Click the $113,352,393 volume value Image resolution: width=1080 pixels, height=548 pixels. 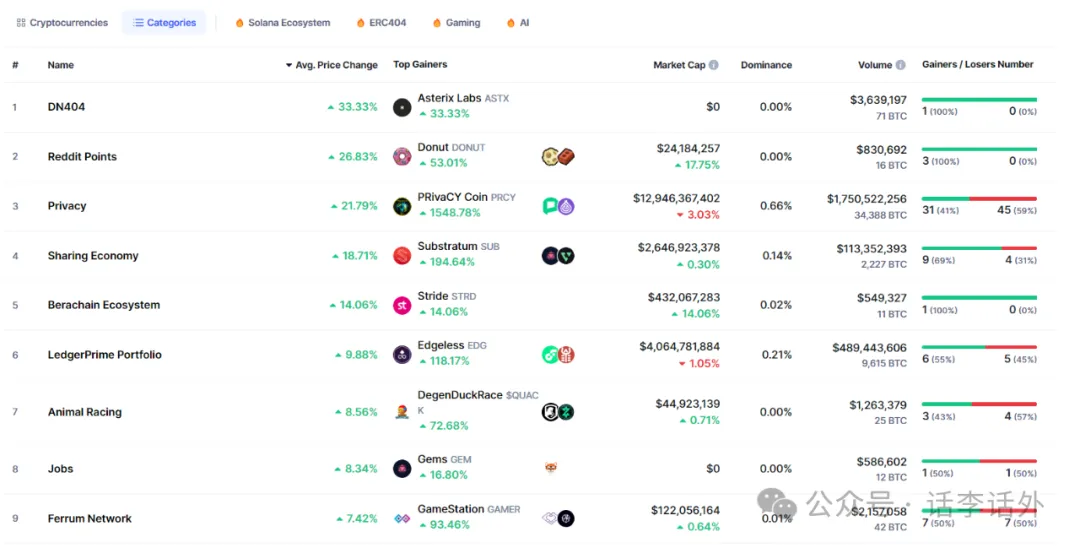pos(871,249)
